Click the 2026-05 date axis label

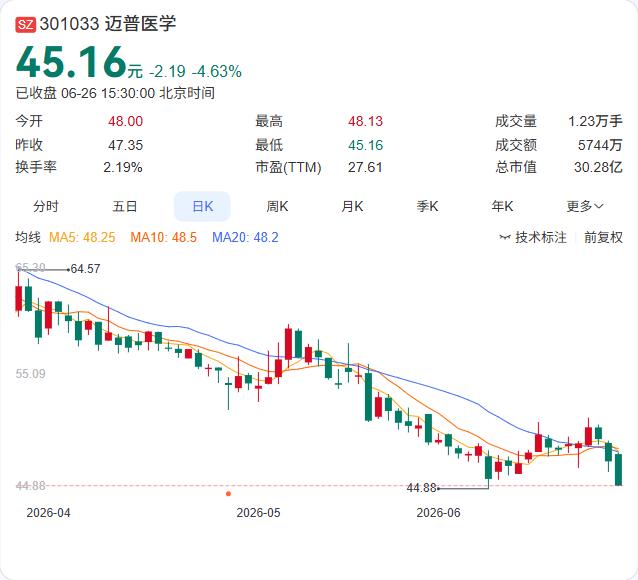pyautogui.click(x=258, y=512)
